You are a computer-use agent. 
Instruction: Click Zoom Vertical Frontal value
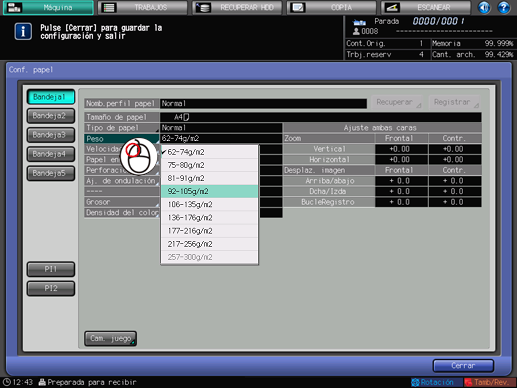pos(401,149)
